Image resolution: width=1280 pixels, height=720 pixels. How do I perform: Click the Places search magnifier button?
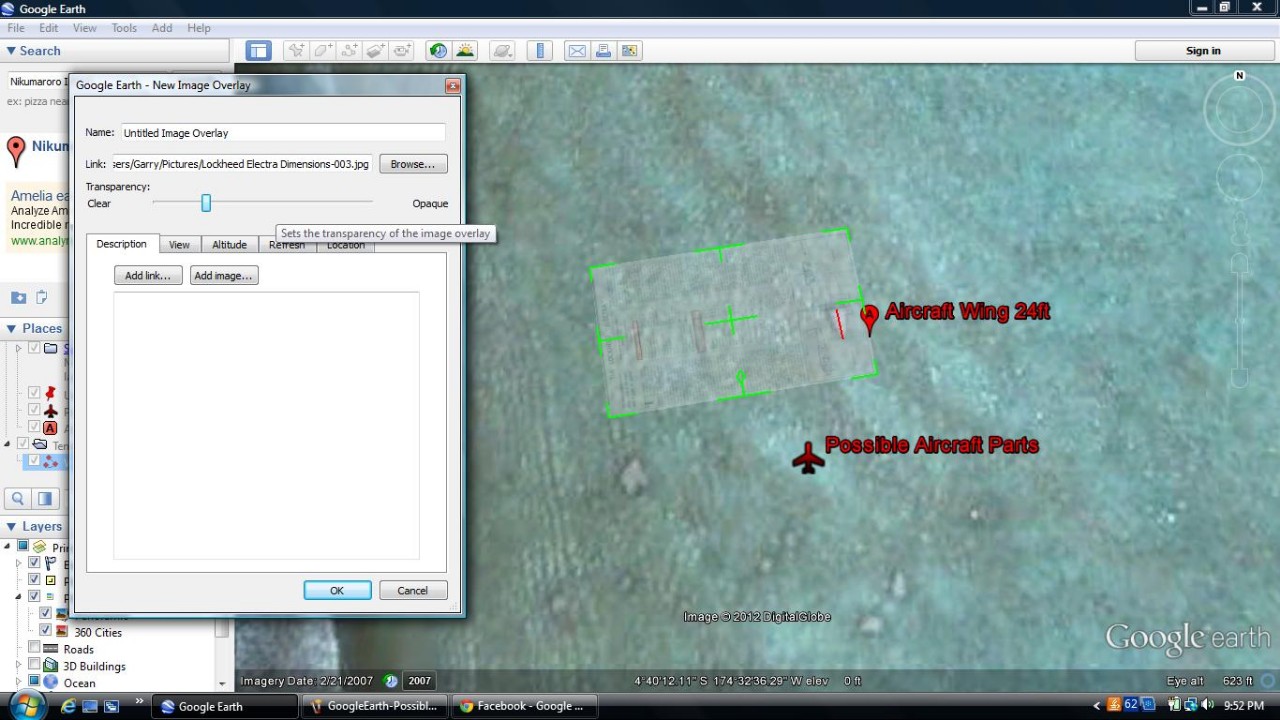tap(18, 499)
